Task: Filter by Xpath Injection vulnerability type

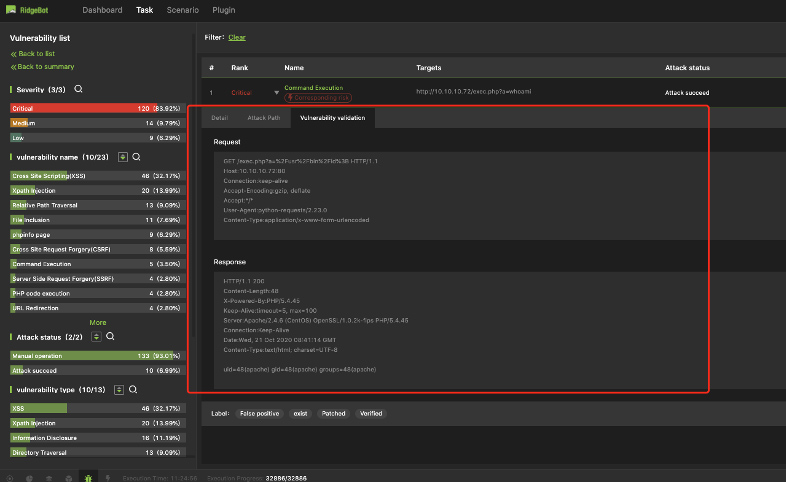Action: click(x=98, y=423)
